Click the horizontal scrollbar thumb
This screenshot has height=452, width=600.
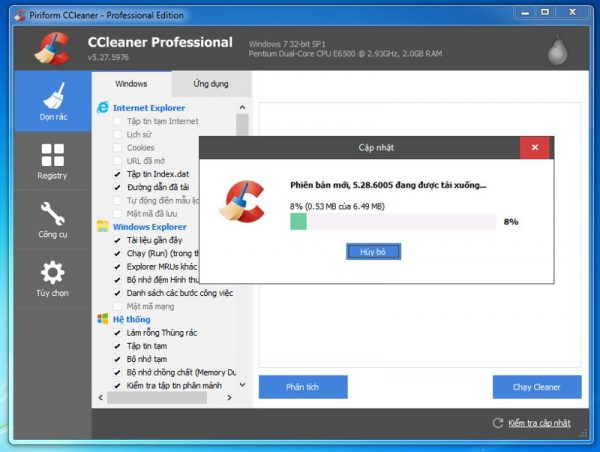(x=157, y=398)
